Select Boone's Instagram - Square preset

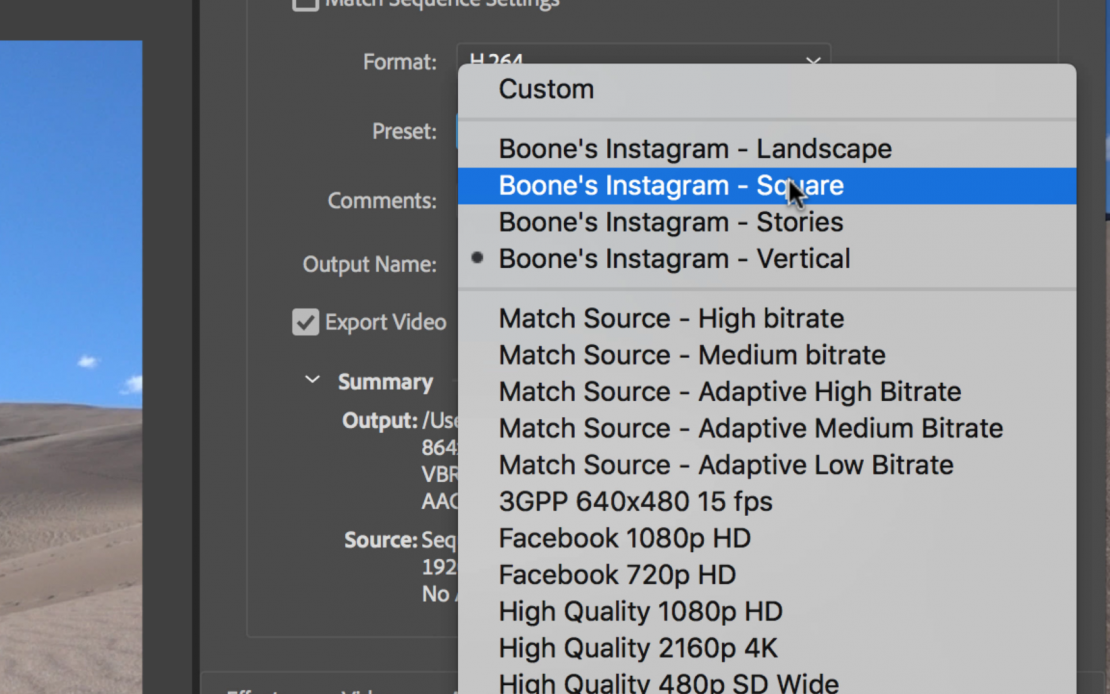click(671, 186)
